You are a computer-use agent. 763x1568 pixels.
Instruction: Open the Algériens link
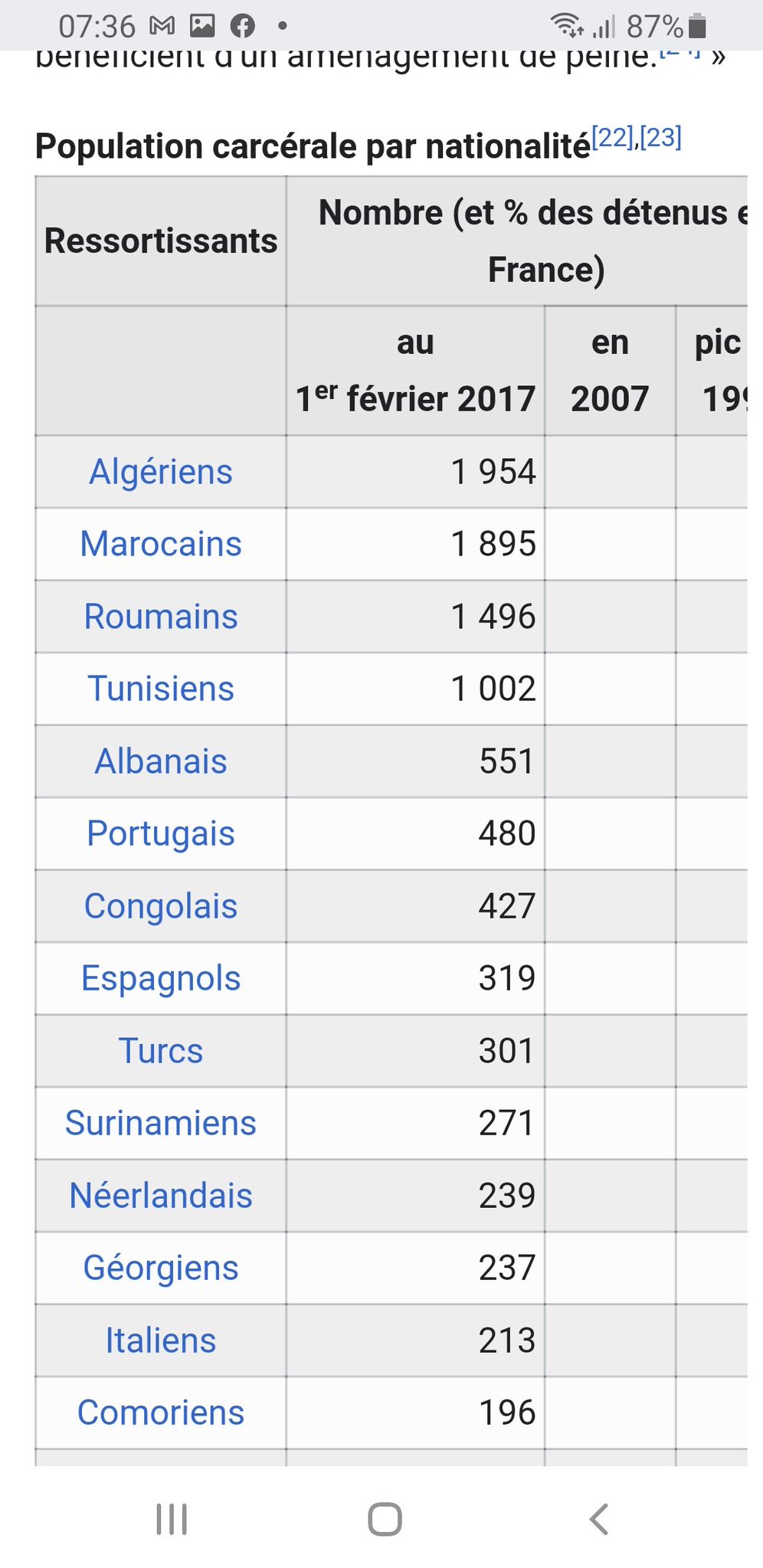click(161, 472)
